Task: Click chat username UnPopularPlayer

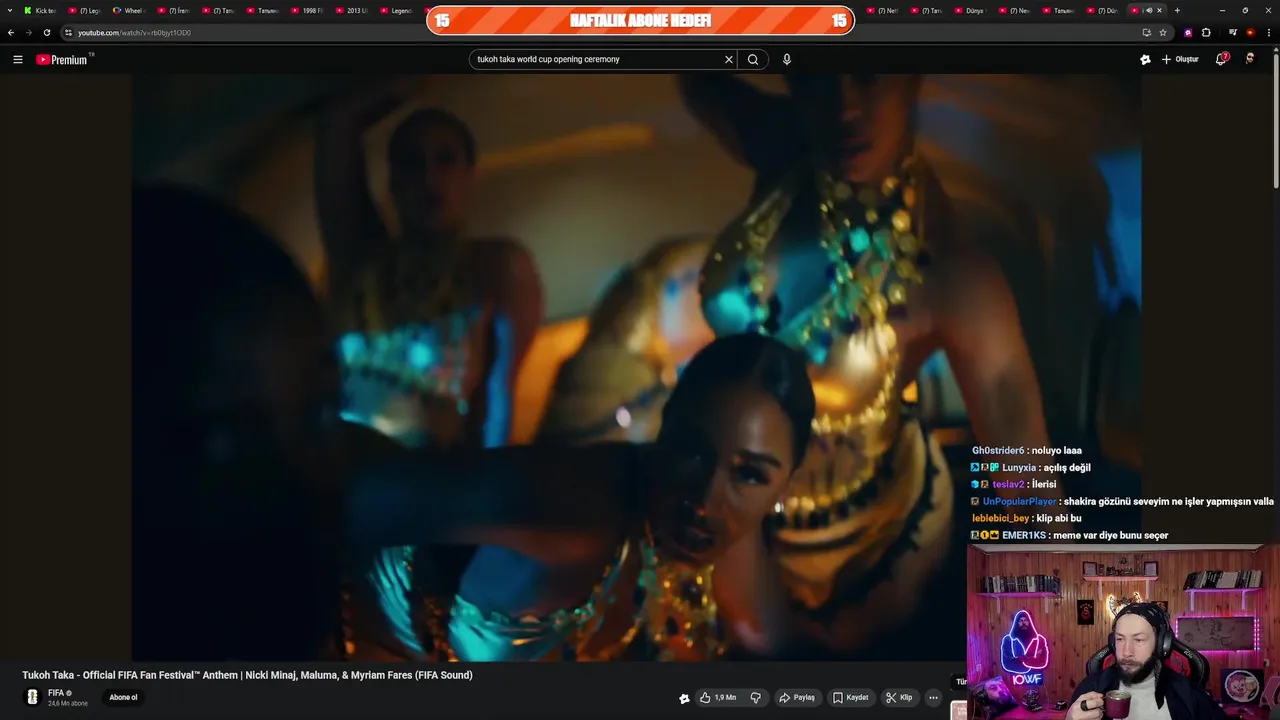Action: [x=1019, y=501]
